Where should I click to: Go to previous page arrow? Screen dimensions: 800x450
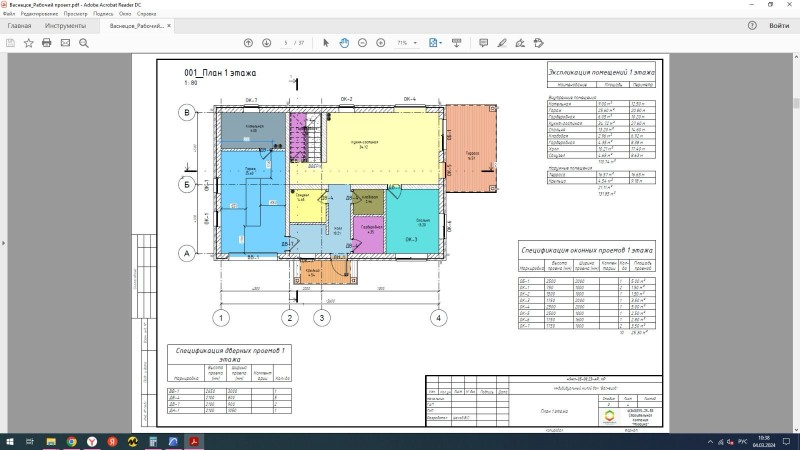click(249, 43)
